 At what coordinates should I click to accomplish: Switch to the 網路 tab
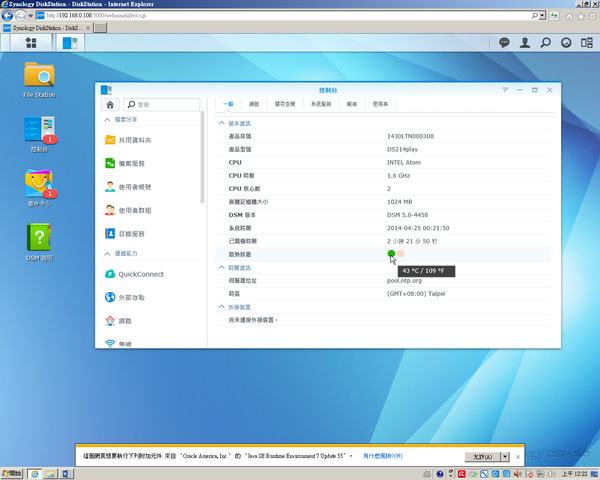click(254, 103)
